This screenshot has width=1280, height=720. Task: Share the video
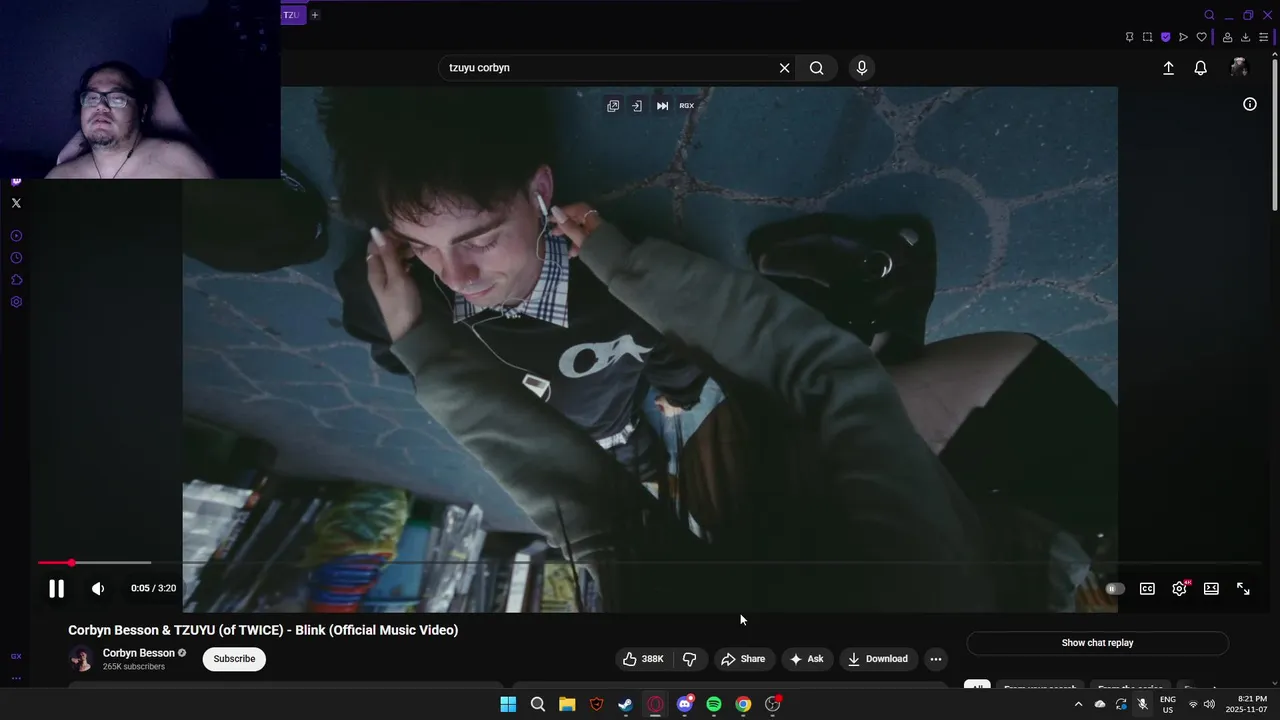[743, 659]
